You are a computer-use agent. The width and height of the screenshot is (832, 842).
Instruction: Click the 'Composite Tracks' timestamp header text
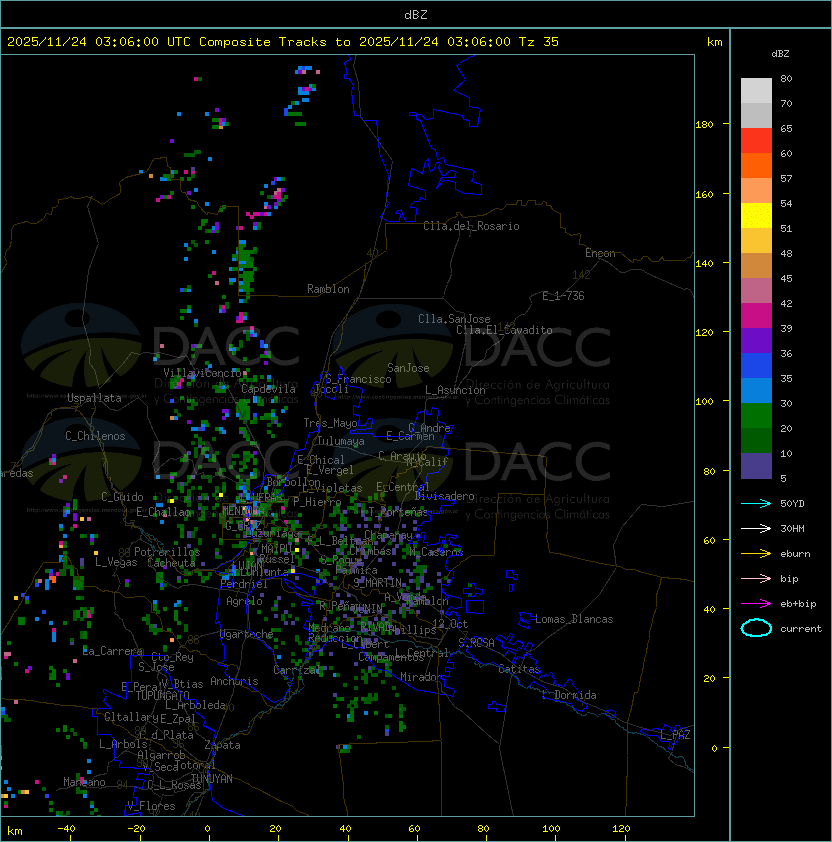click(283, 42)
